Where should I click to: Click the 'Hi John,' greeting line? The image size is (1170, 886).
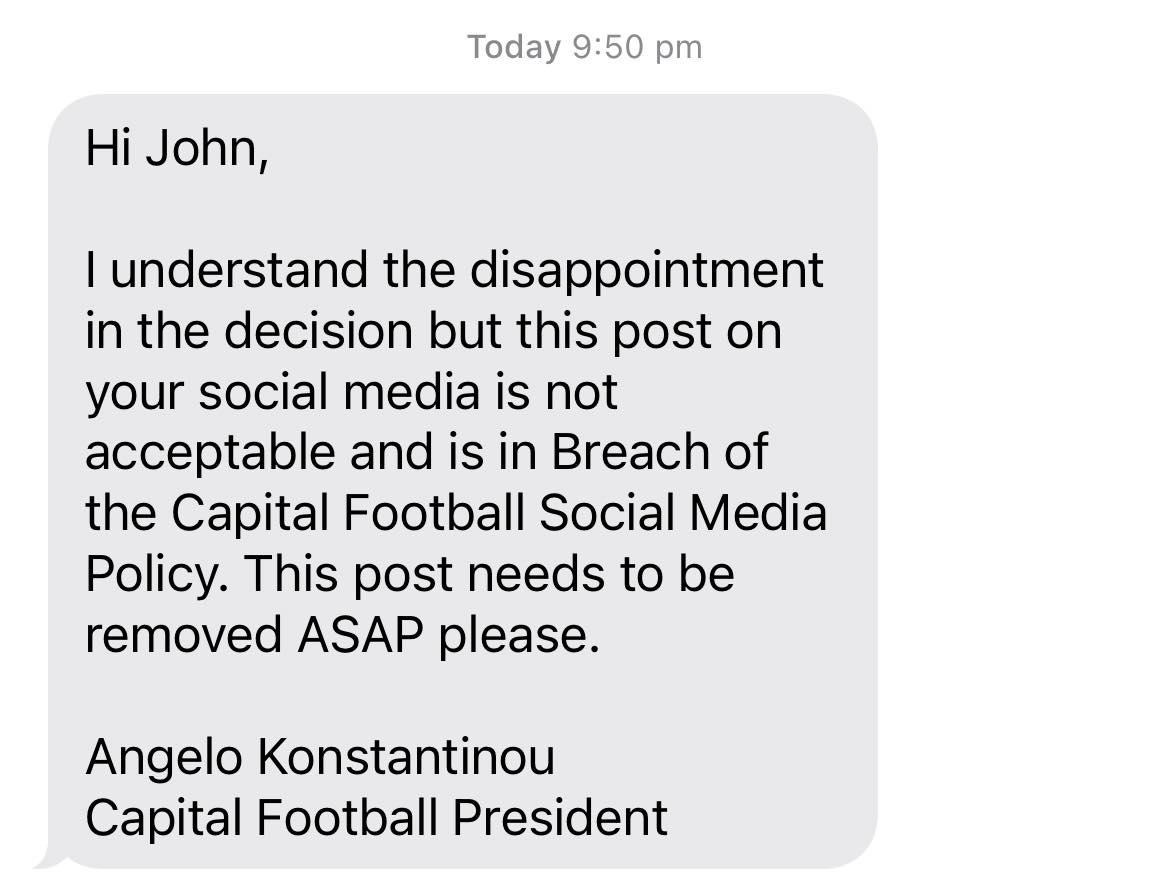pyautogui.click(x=177, y=149)
